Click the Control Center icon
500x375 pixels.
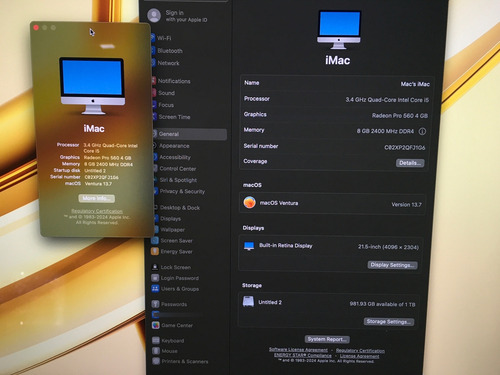155,168
